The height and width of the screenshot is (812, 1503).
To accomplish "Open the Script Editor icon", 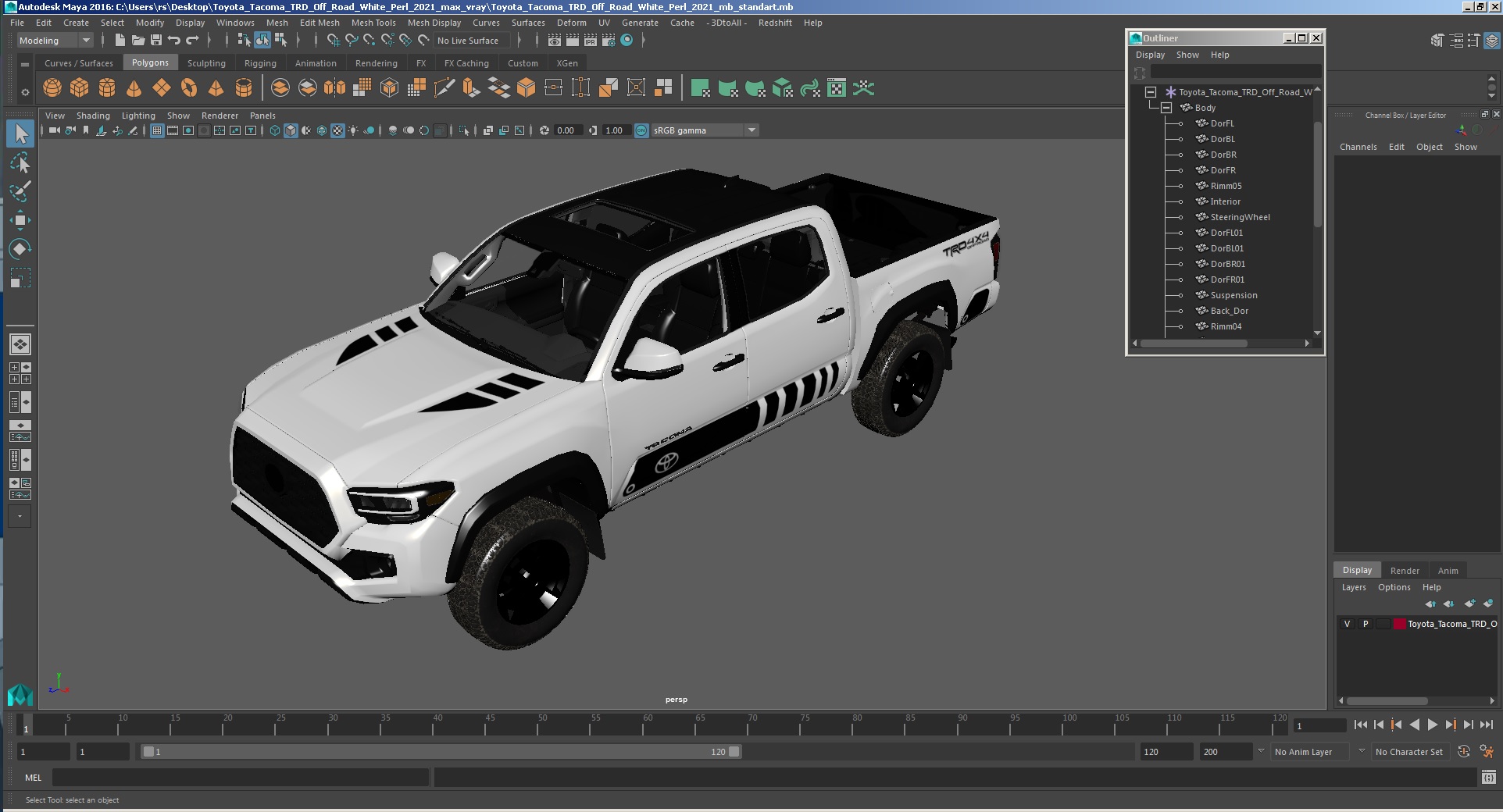I will pyautogui.click(x=1489, y=777).
